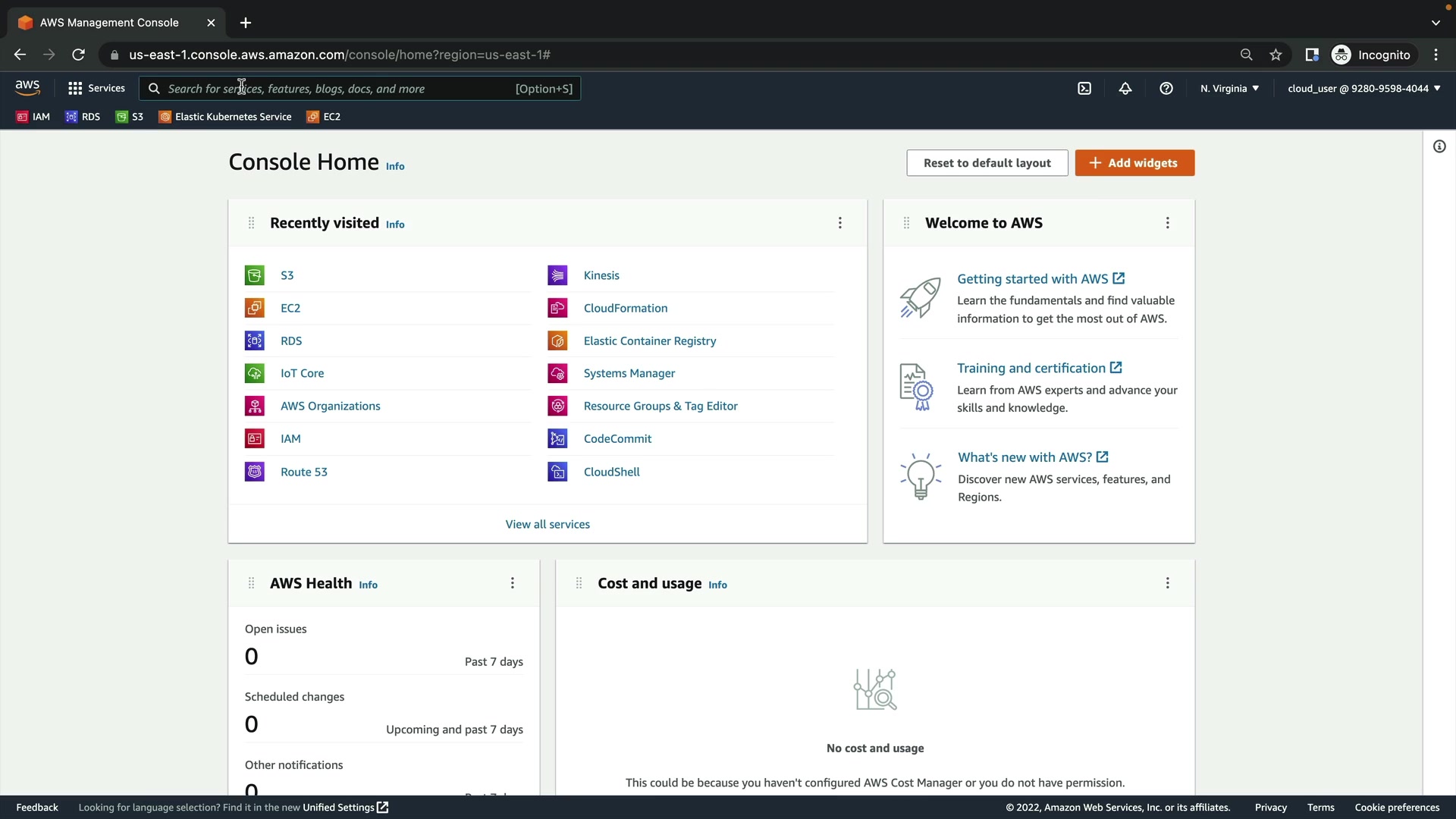Open the View all services link
This screenshot has width=1456, height=819.
[x=548, y=525]
